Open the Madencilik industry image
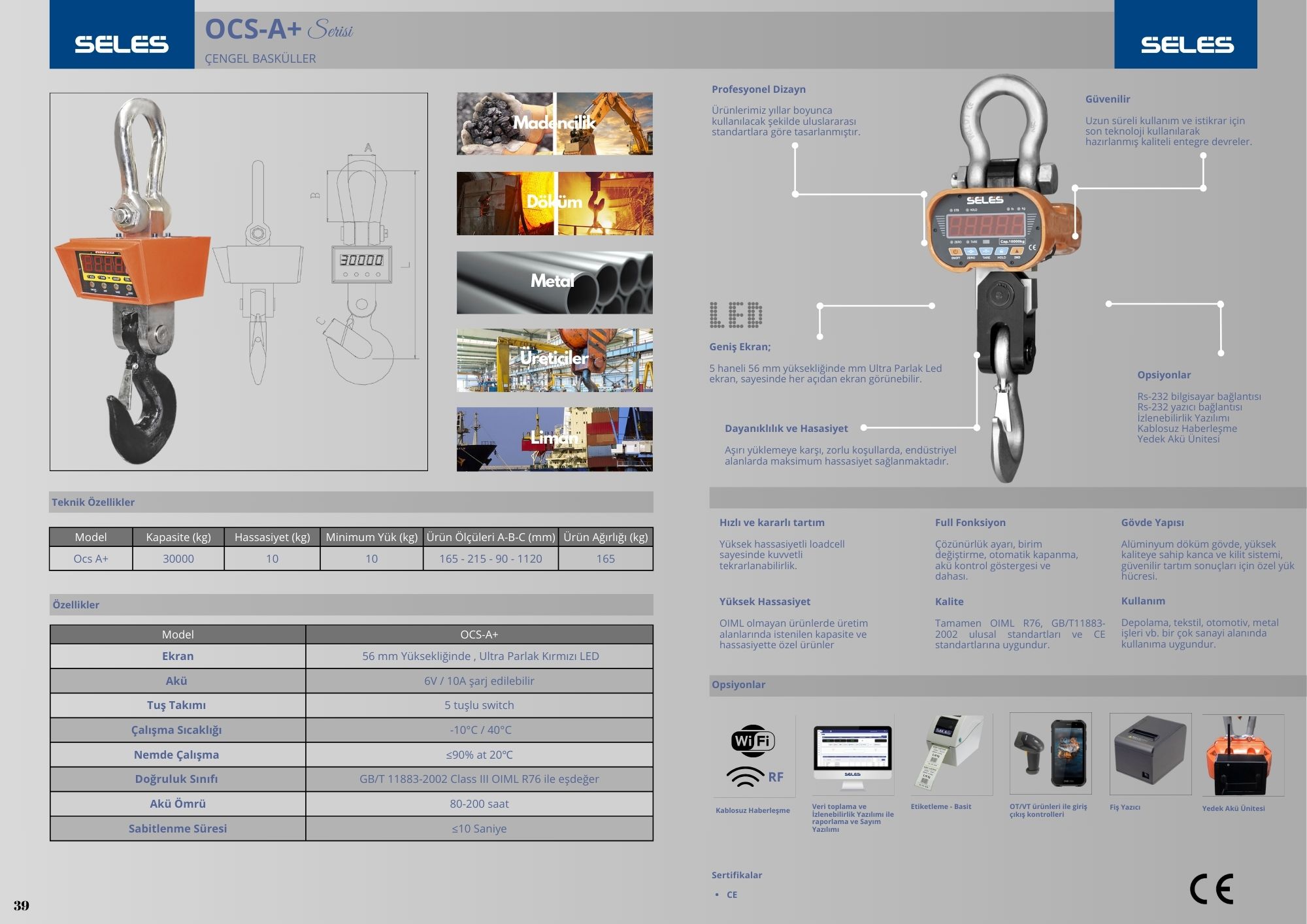 (554, 124)
